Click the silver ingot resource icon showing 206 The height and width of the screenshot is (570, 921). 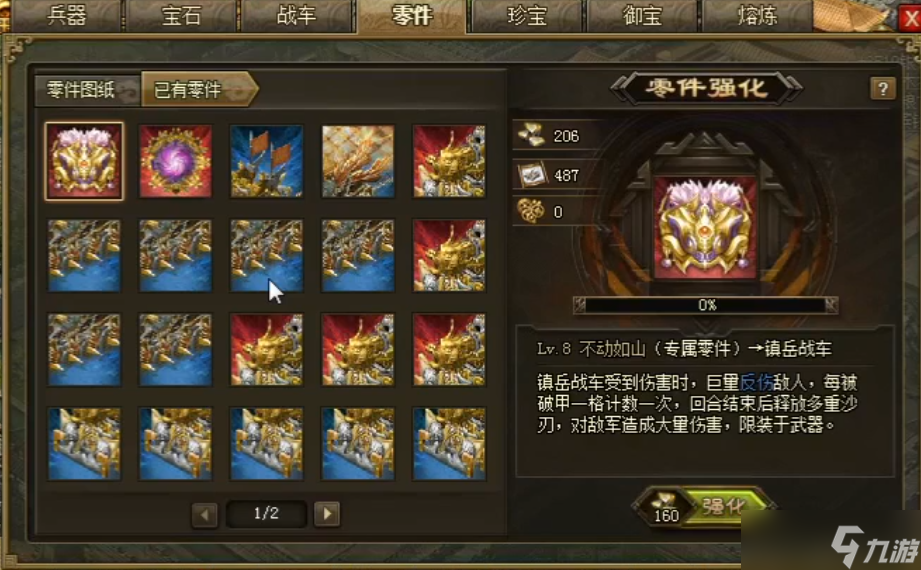532,135
